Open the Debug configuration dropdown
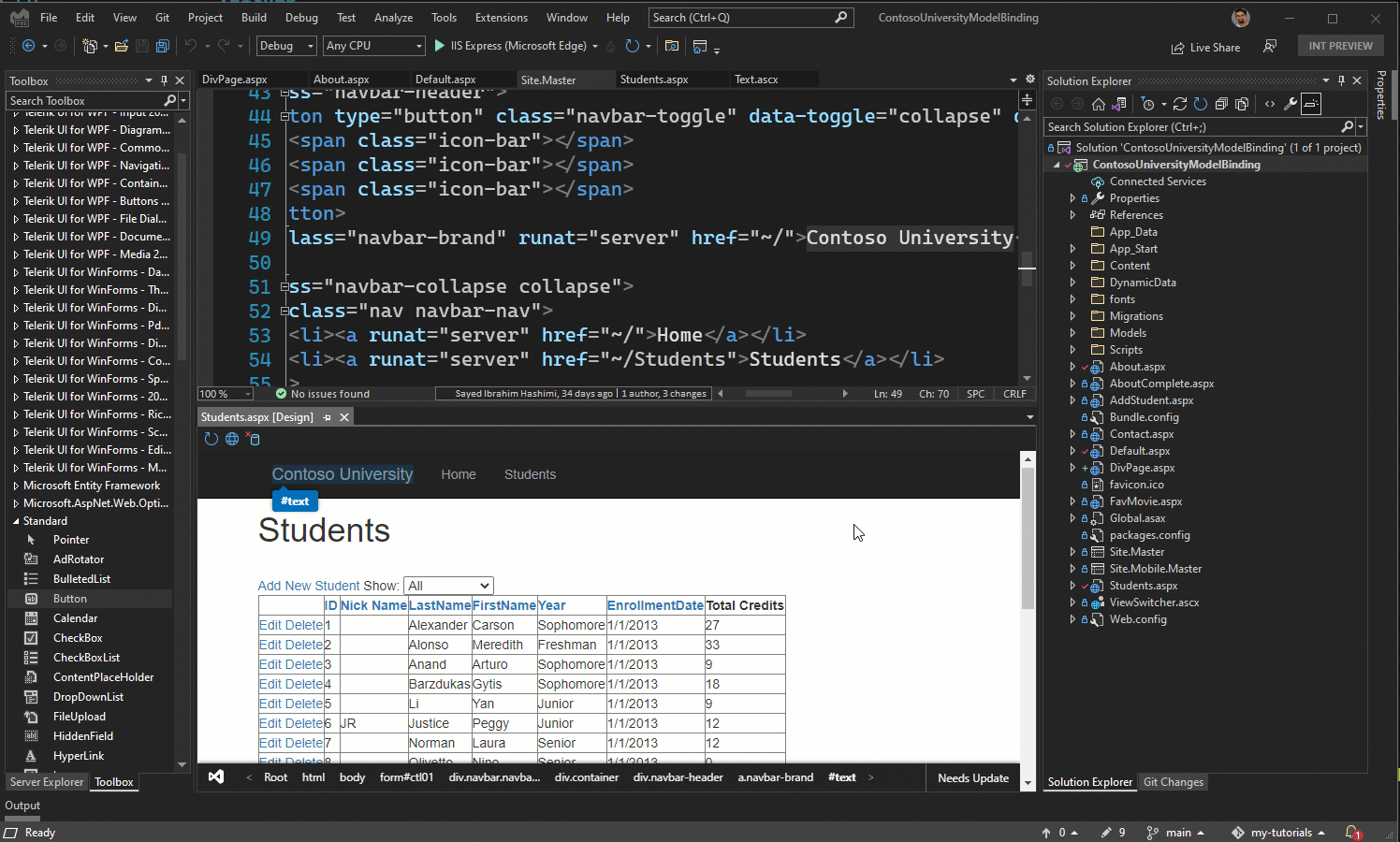Viewport: 1400px width, 842px height. pyautogui.click(x=286, y=46)
